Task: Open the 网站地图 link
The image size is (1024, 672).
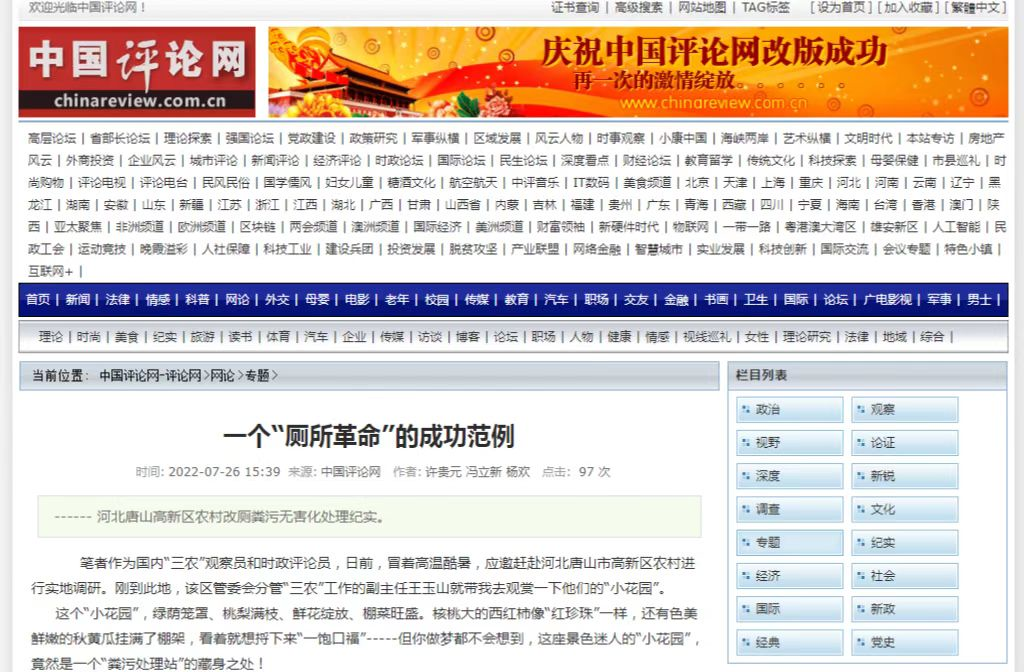Action: (702, 8)
